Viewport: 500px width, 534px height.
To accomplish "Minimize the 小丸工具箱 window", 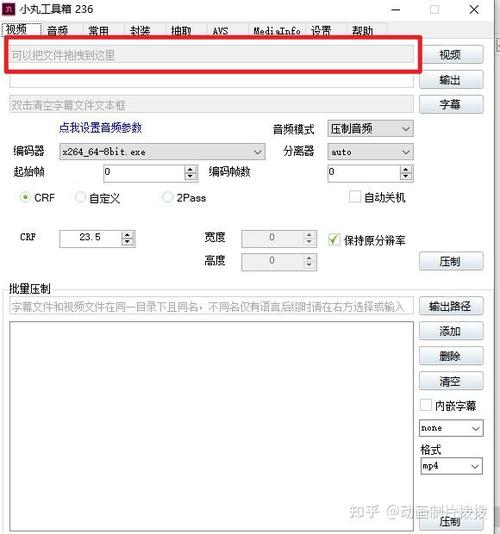I will click(x=396, y=10).
